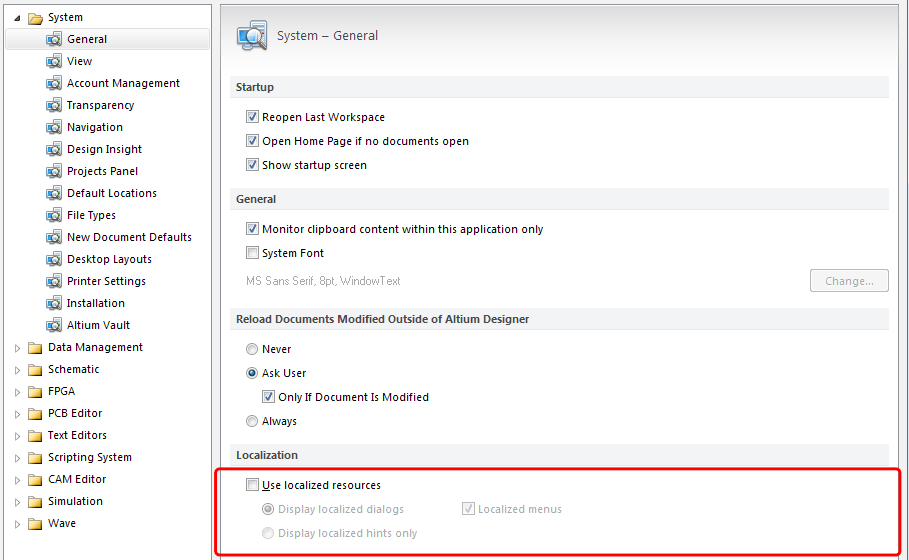Expand the Scripting System category arrow

pos(17,457)
